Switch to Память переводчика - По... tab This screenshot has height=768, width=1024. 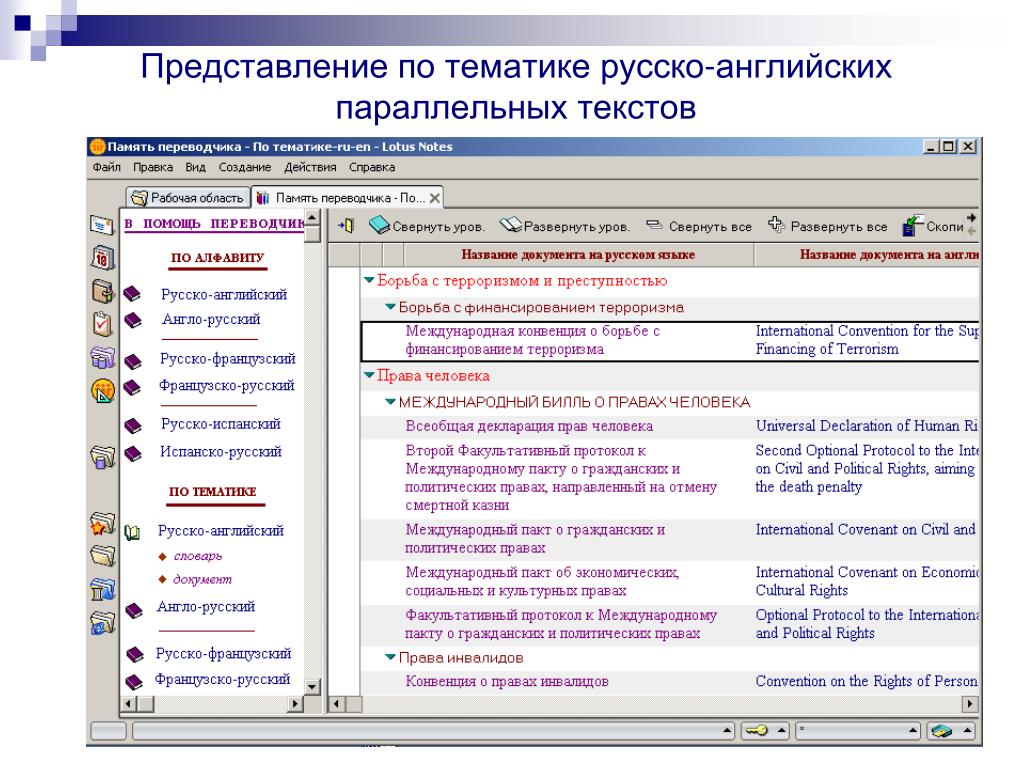pos(348,197)
